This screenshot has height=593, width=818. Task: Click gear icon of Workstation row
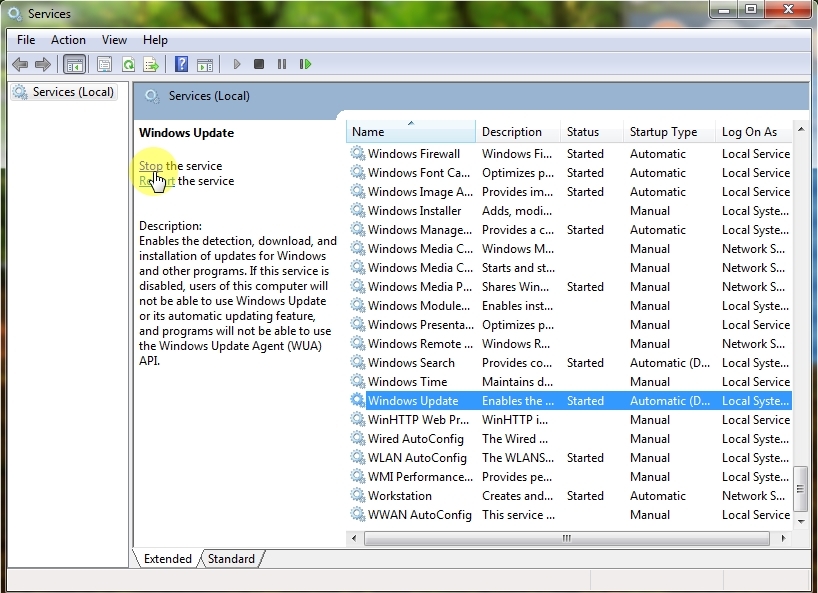click(x=357, y=495)
